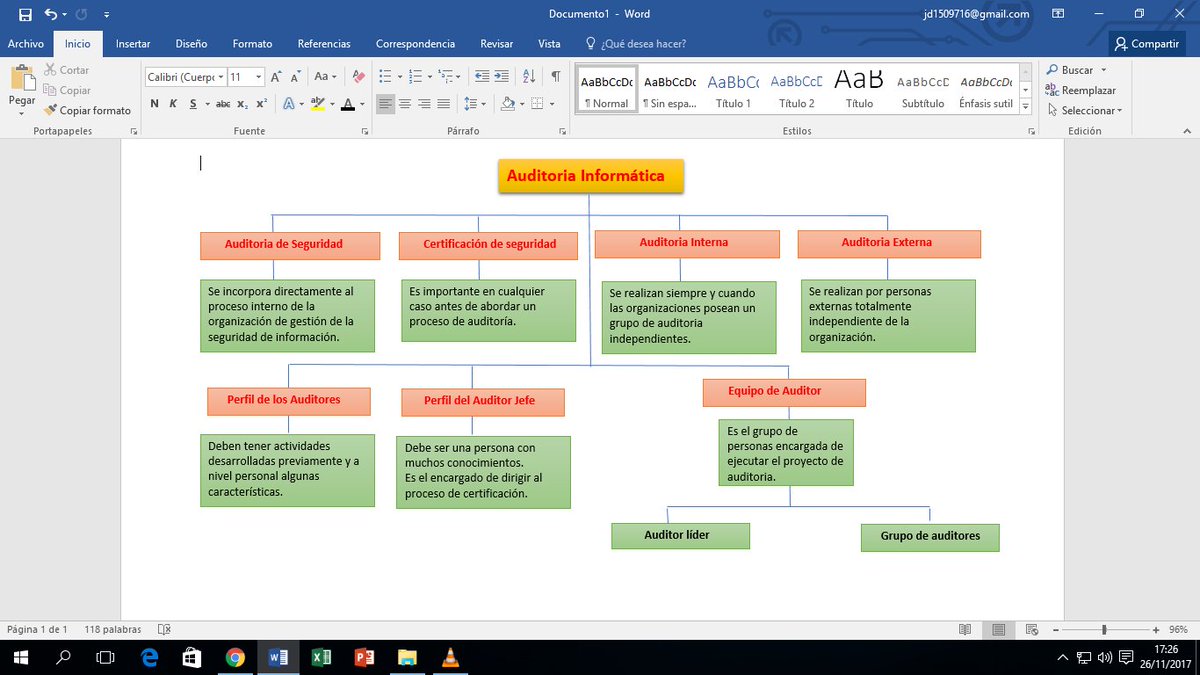Open the Aa change case dropdown
The image size is (1200, 675).
(x=325, y=76)
